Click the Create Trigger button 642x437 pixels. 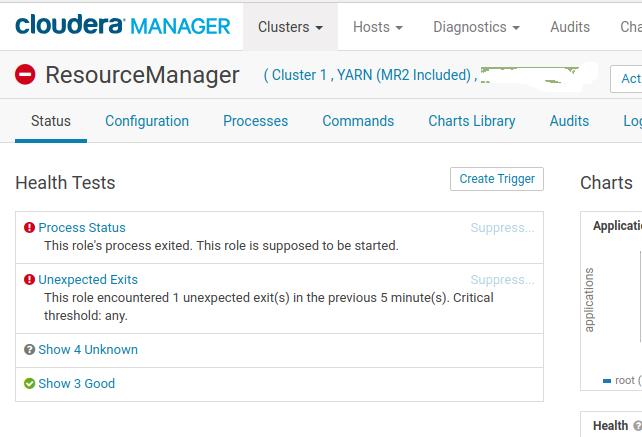coord(497,179)
